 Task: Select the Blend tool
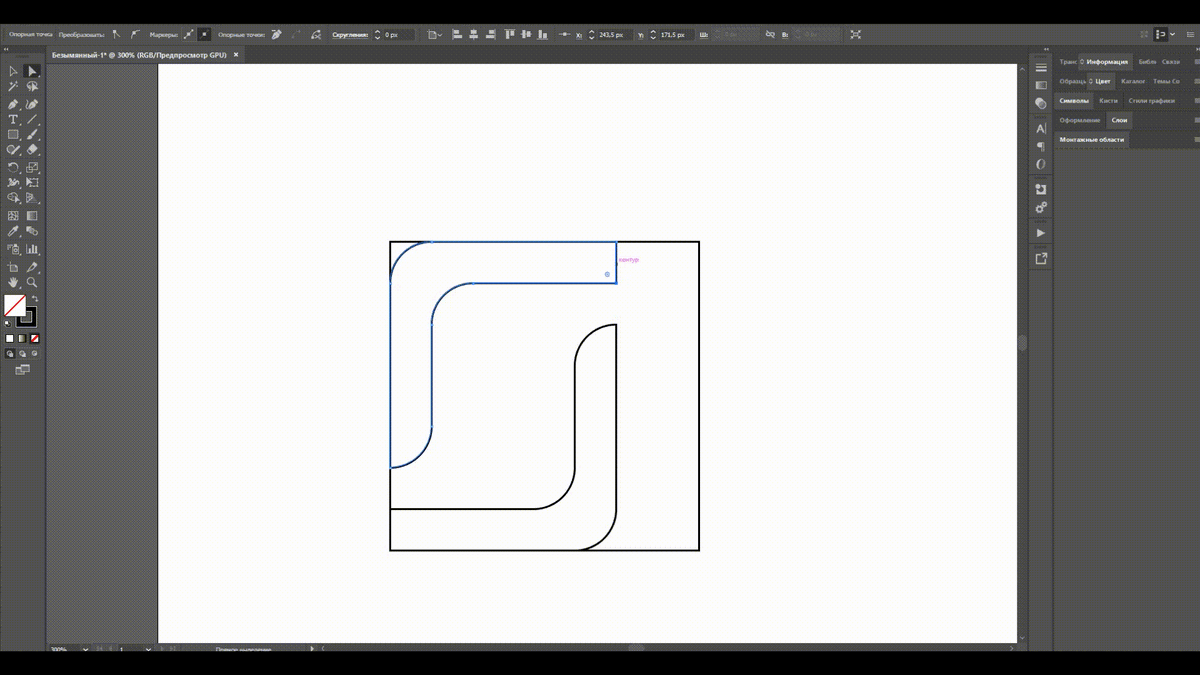click(x=32, y=231)
